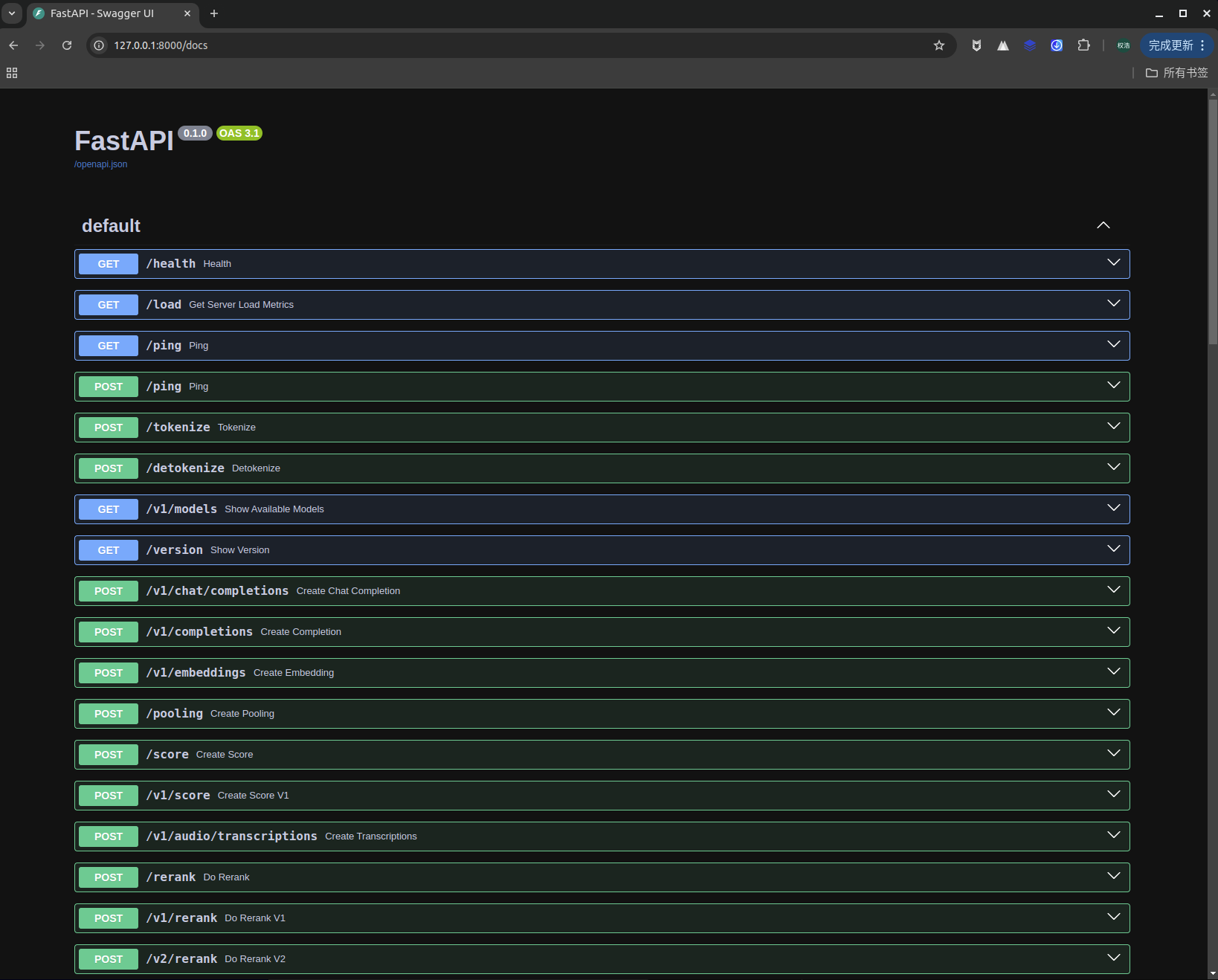This screenshot has width=1218, height=980.
Task: Click the /v1/audio/transcriptions path
Action: coord(232,836)
